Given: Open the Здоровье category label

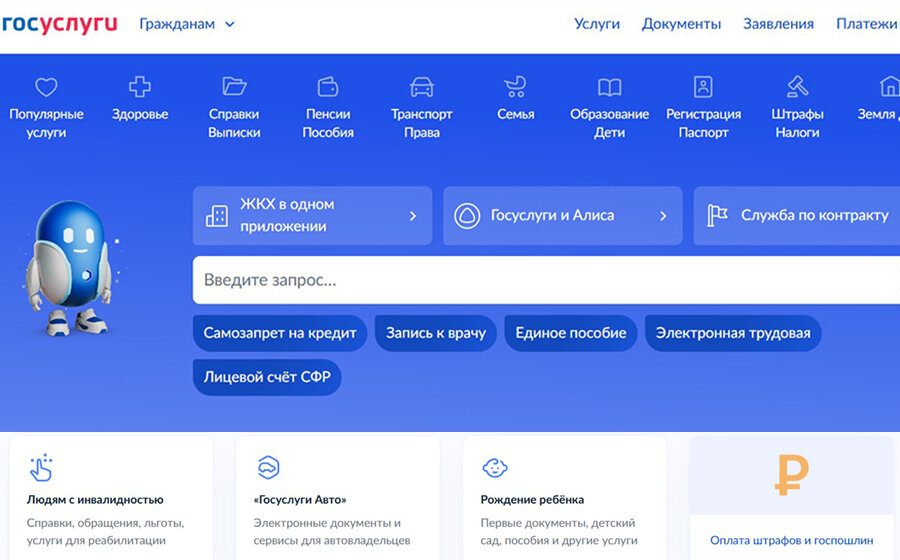Looking at the screenshot, I should [x=140, y=114].
